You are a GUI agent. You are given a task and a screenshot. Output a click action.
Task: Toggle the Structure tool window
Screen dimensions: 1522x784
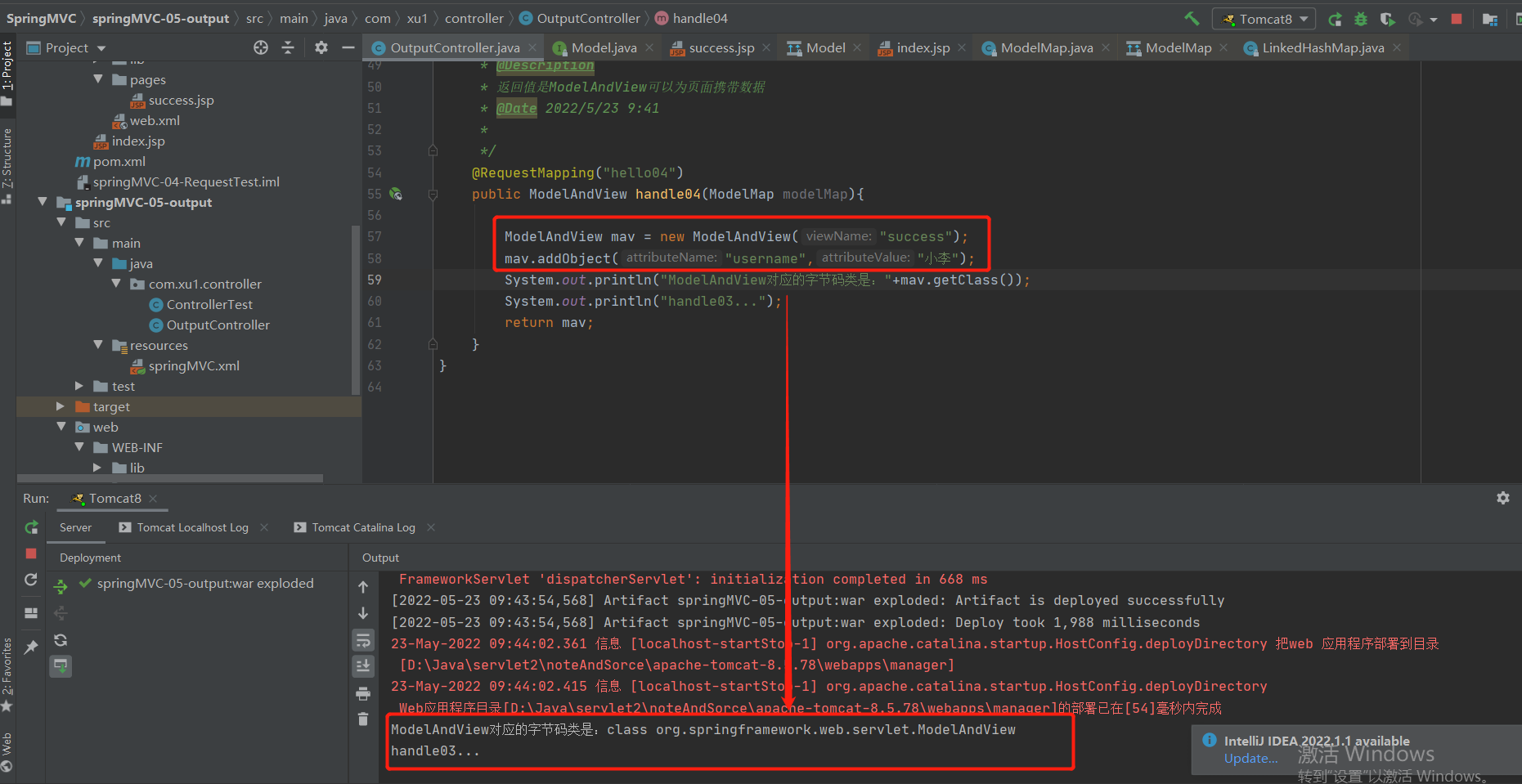pyautogui.click(x=7, y=166)
